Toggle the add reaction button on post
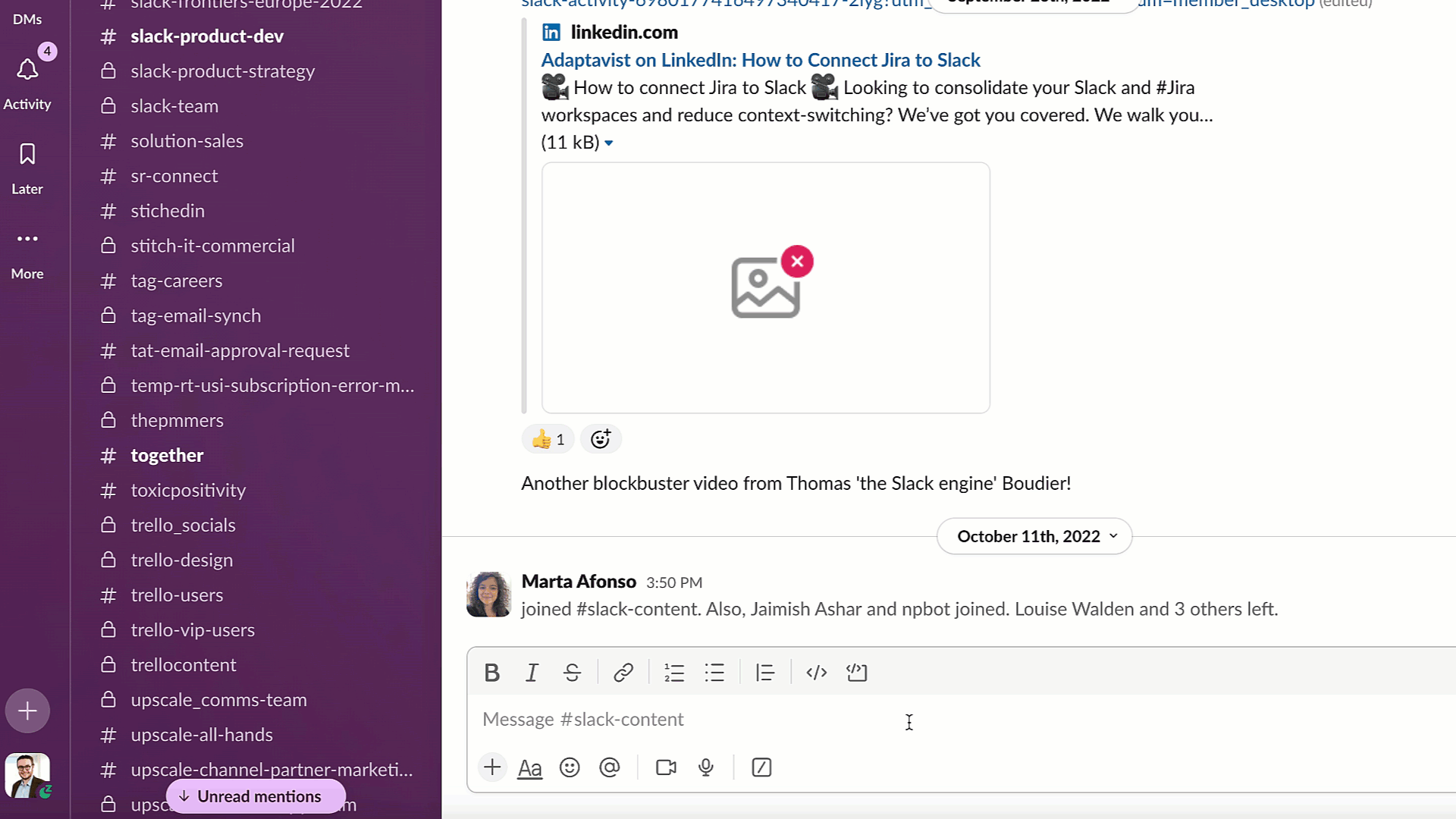 [600, 438]
